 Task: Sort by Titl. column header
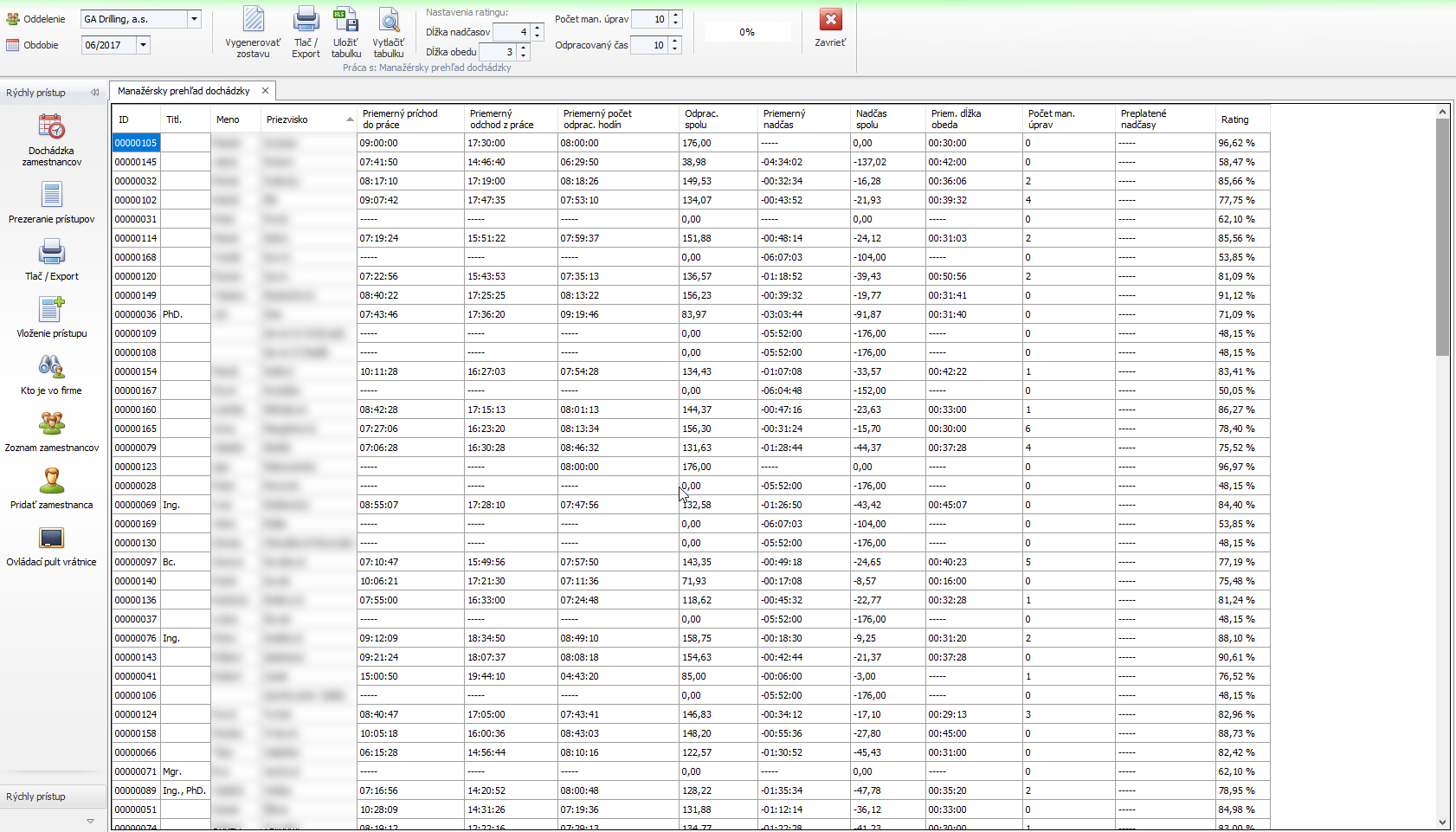[x=185, y=119]
